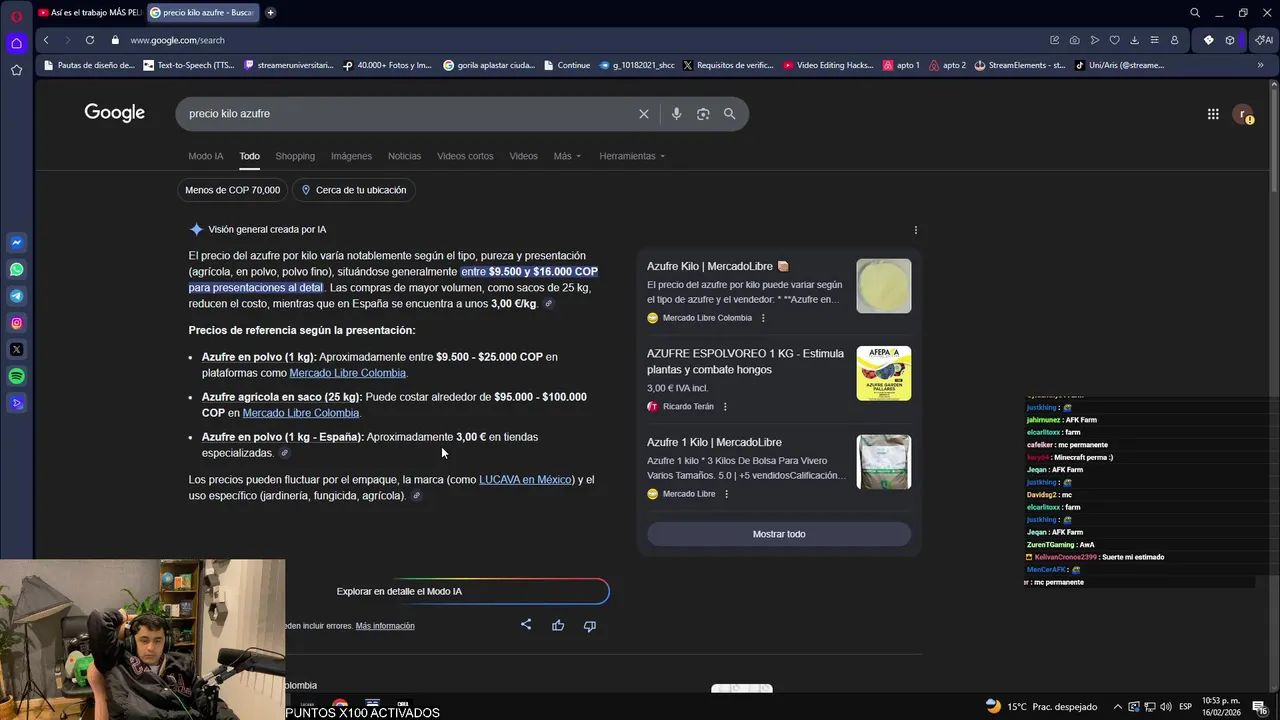Screen dimensions: 1280x720
Task: Open X (Twitter) from the sidebar
Action: pos(17,350)
